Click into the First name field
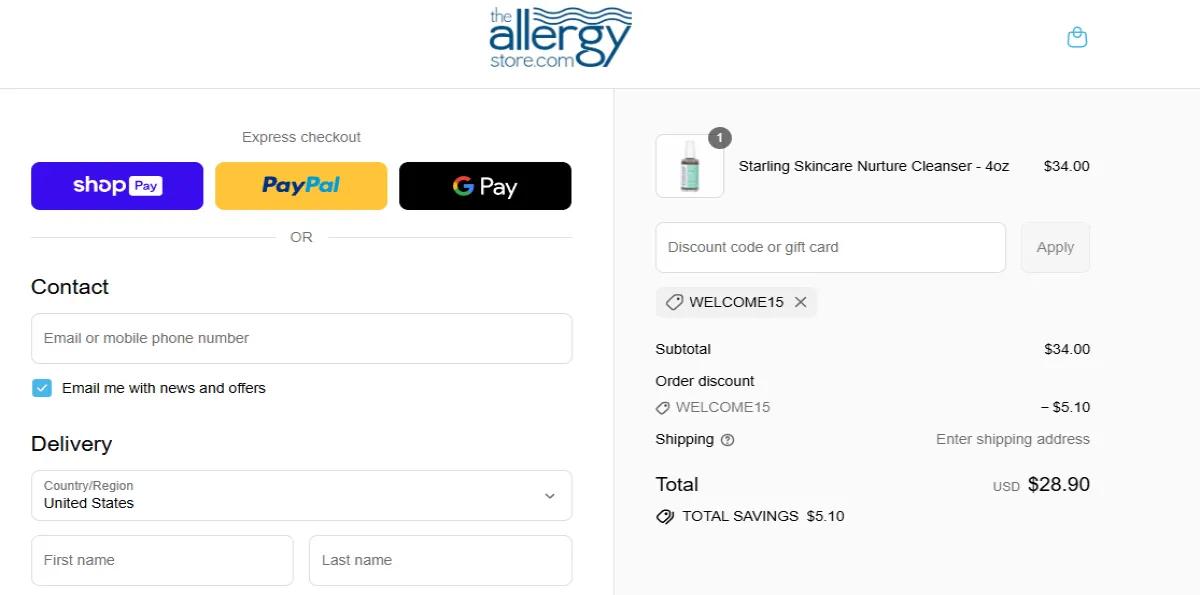Screen dimensions: 1200x595 pyautogui.click(x=162, y=560)
